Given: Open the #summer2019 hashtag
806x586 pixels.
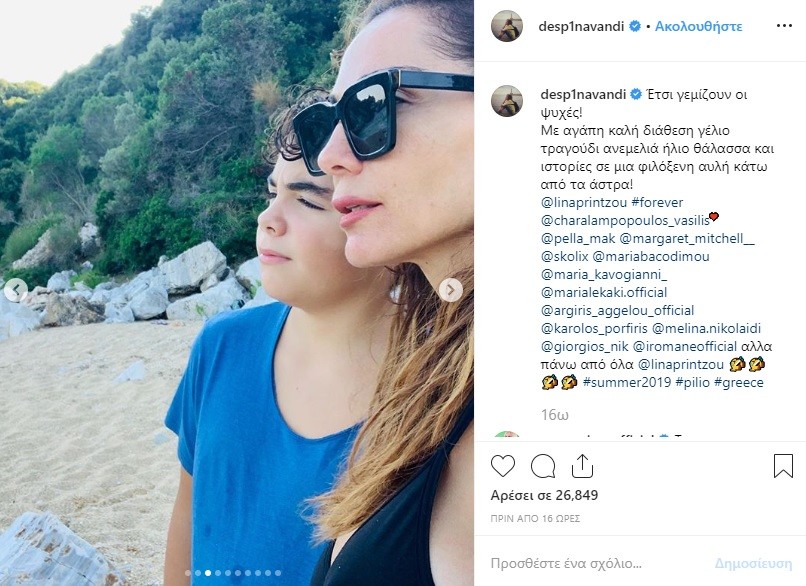Looking at the screenshot, I should [619, 383].
